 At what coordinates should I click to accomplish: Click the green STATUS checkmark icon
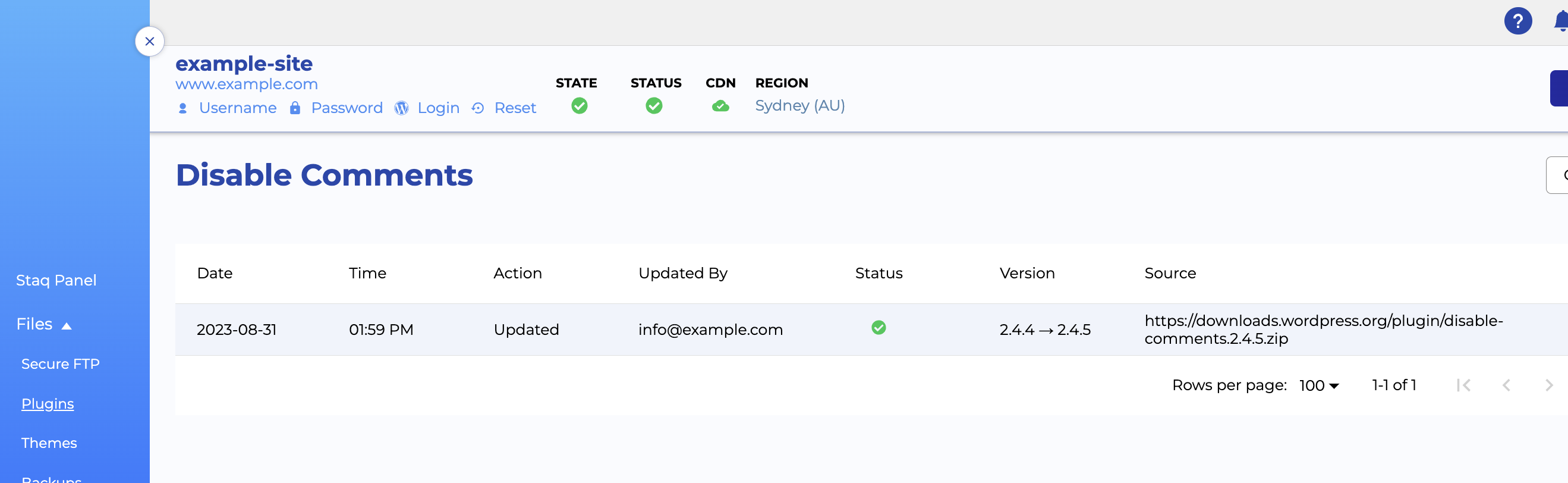point(654,106)
